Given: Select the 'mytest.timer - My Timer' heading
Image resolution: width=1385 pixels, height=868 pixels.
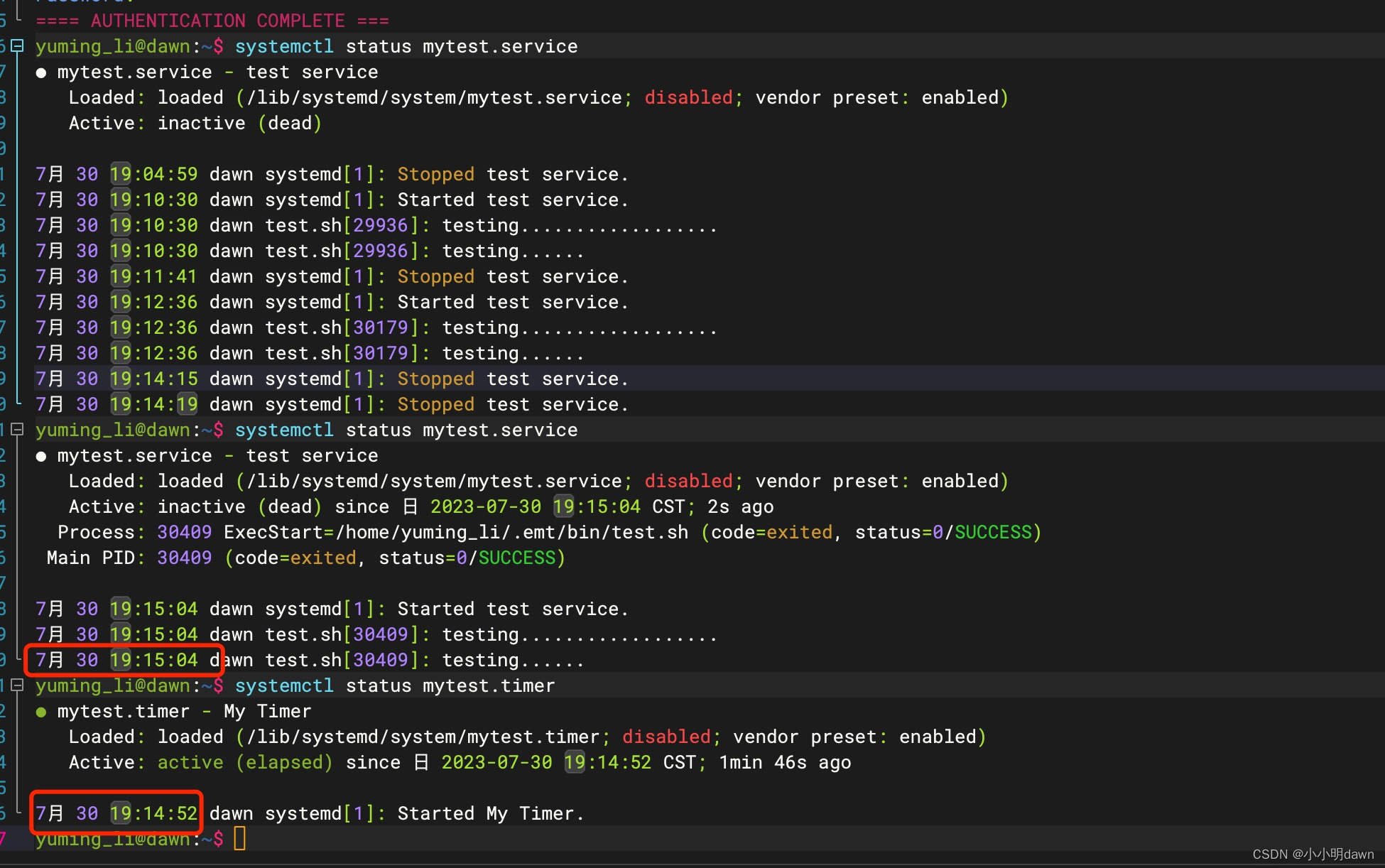Looking at the screenshot, I should [184, 711].
